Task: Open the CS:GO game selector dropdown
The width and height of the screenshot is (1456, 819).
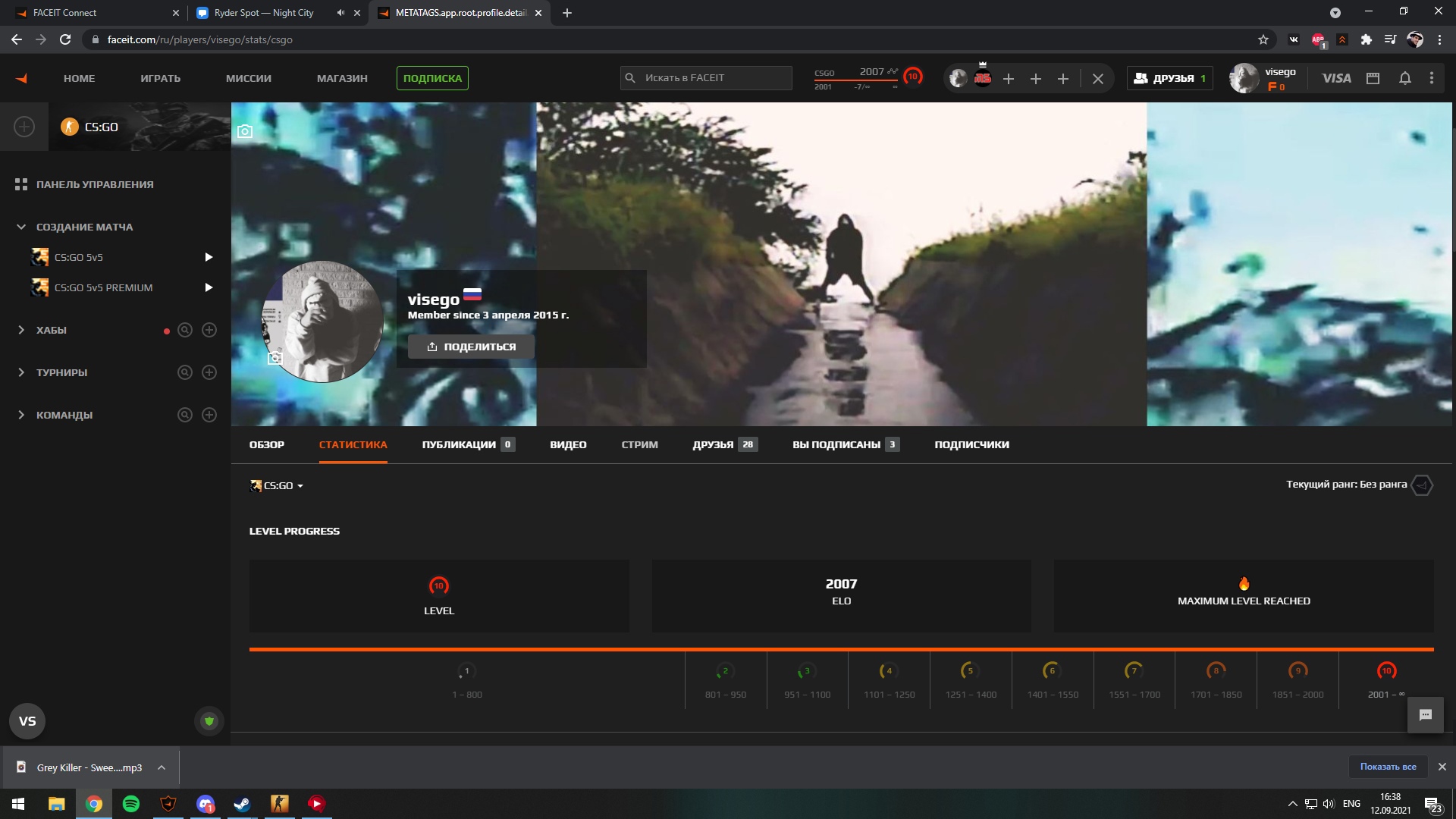Action: coord(277,486)
